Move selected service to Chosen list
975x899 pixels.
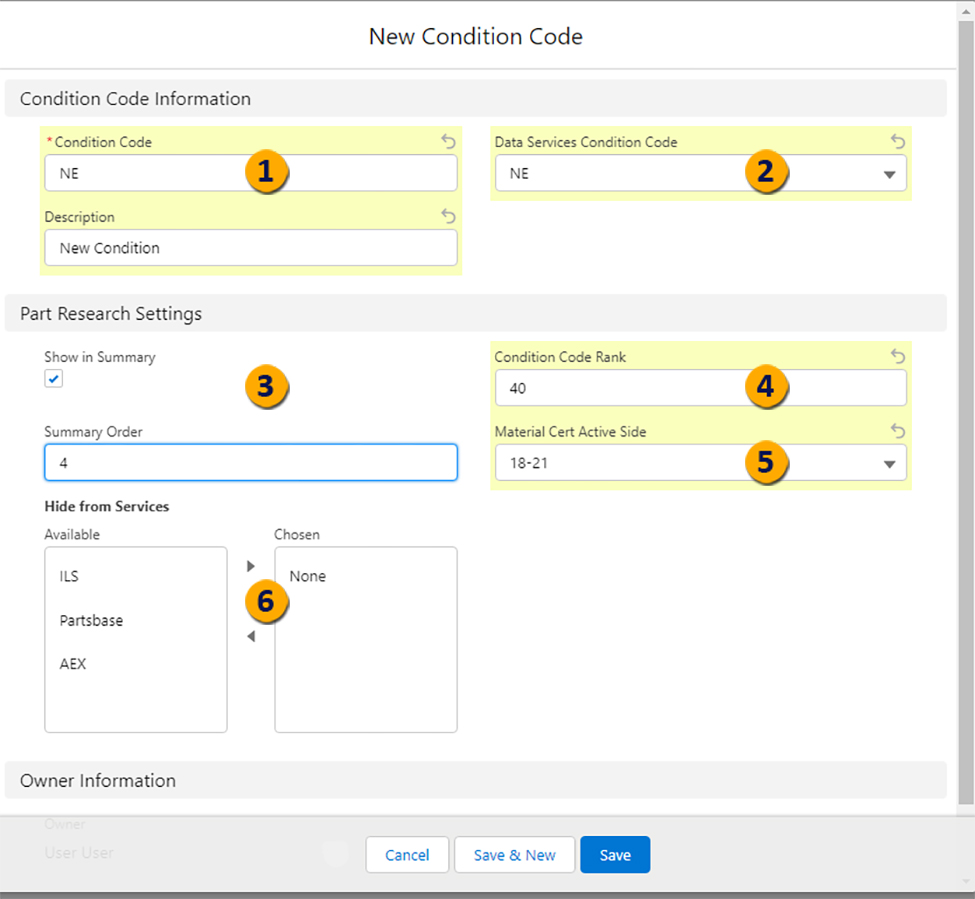[x=251, y=566]
